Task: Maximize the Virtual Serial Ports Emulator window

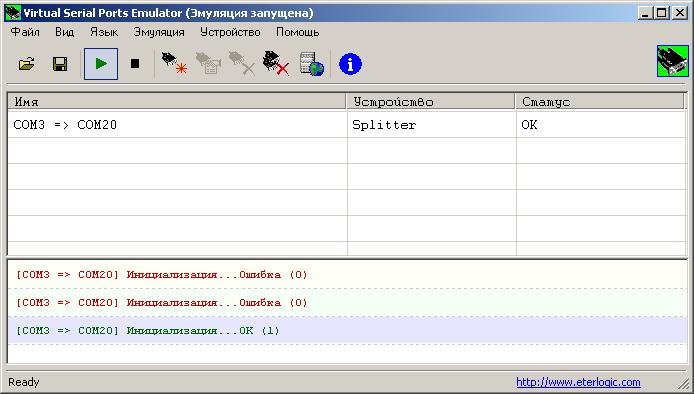Action: click(x=661, y=13)
